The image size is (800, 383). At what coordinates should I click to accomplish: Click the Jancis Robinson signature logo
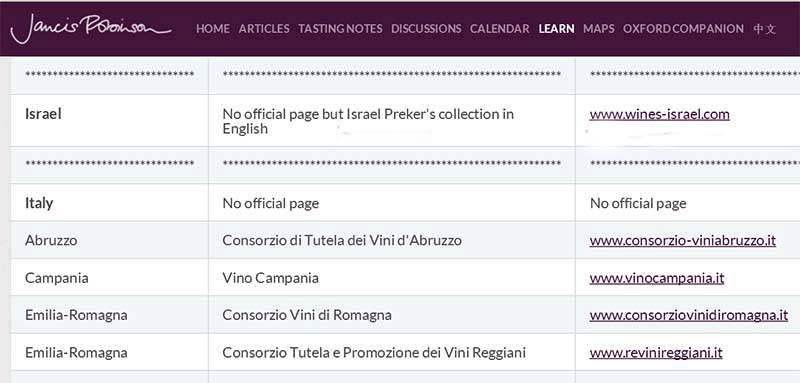91,29
